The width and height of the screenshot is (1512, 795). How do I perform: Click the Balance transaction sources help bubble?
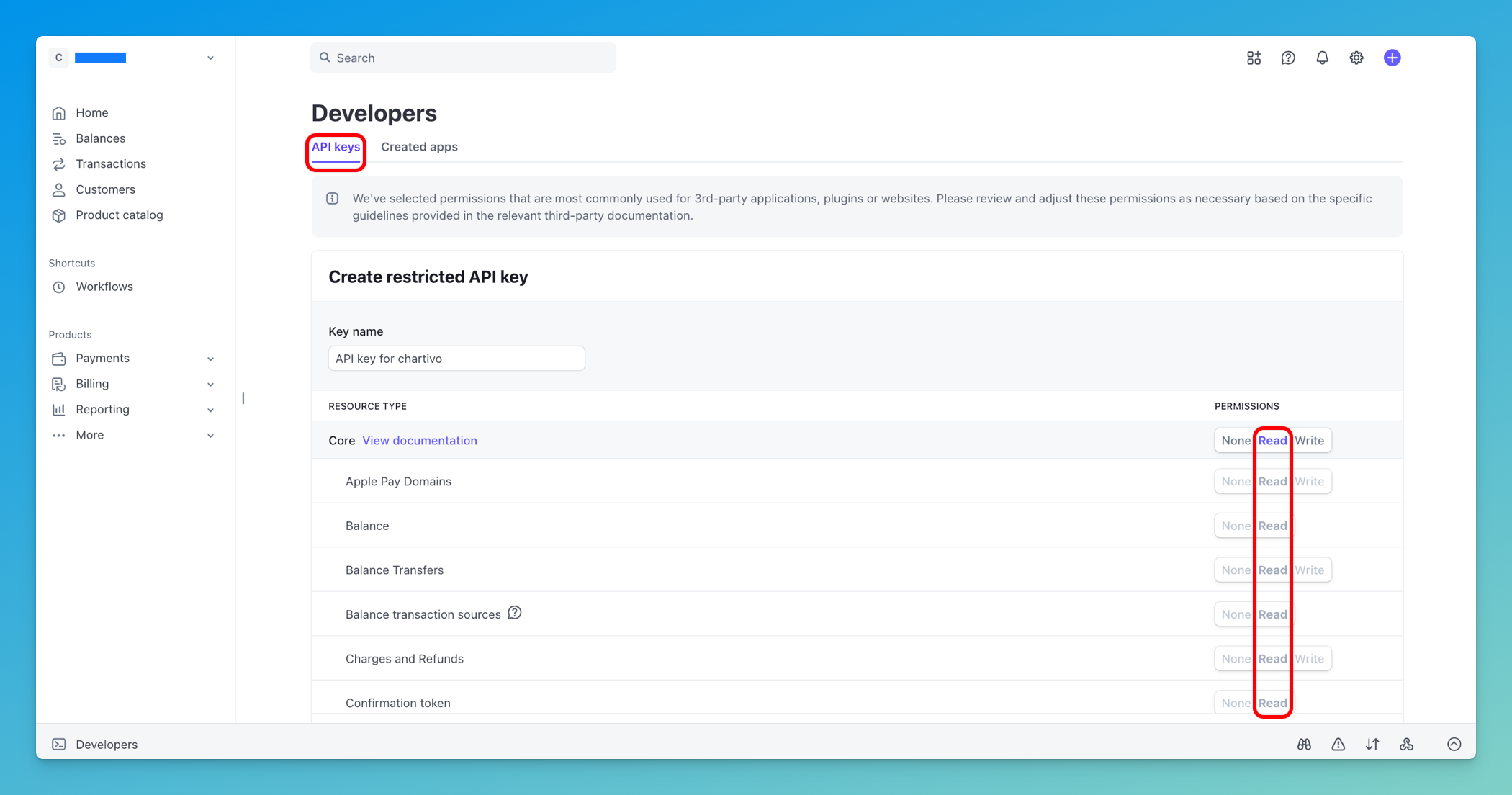coord(514,613)
